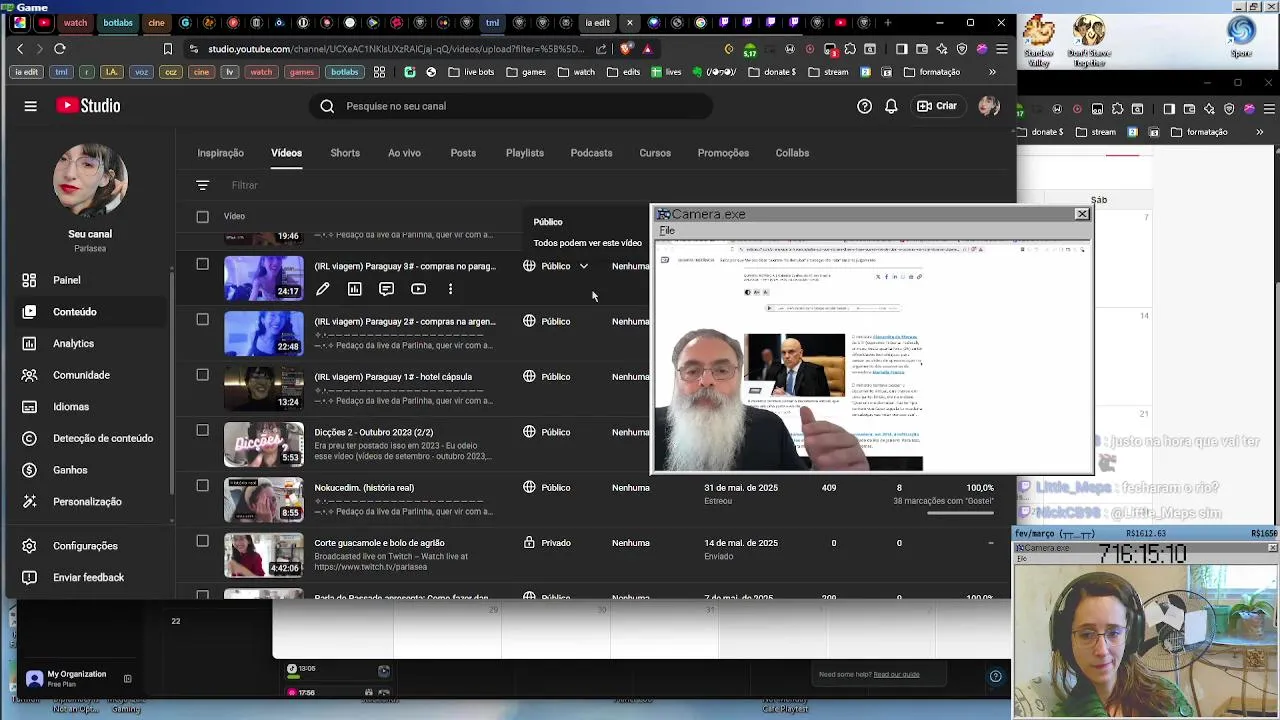Open the account avatar in Studio header
Image resolution: width=1280 pixels, height=720 pixels.
(989, 106)
